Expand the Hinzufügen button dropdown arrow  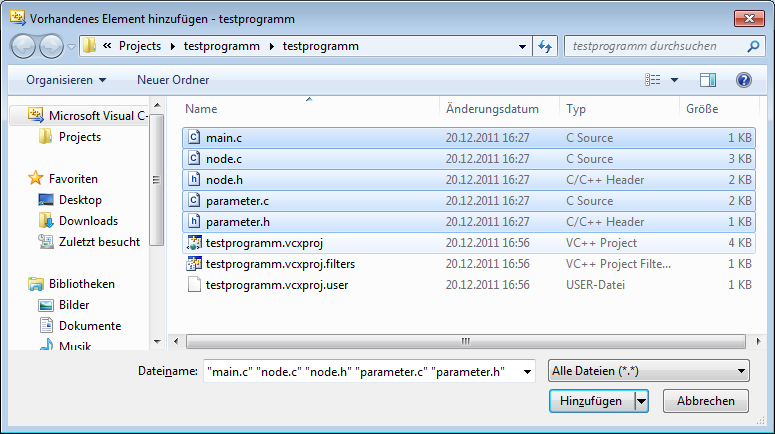(641, 401)
